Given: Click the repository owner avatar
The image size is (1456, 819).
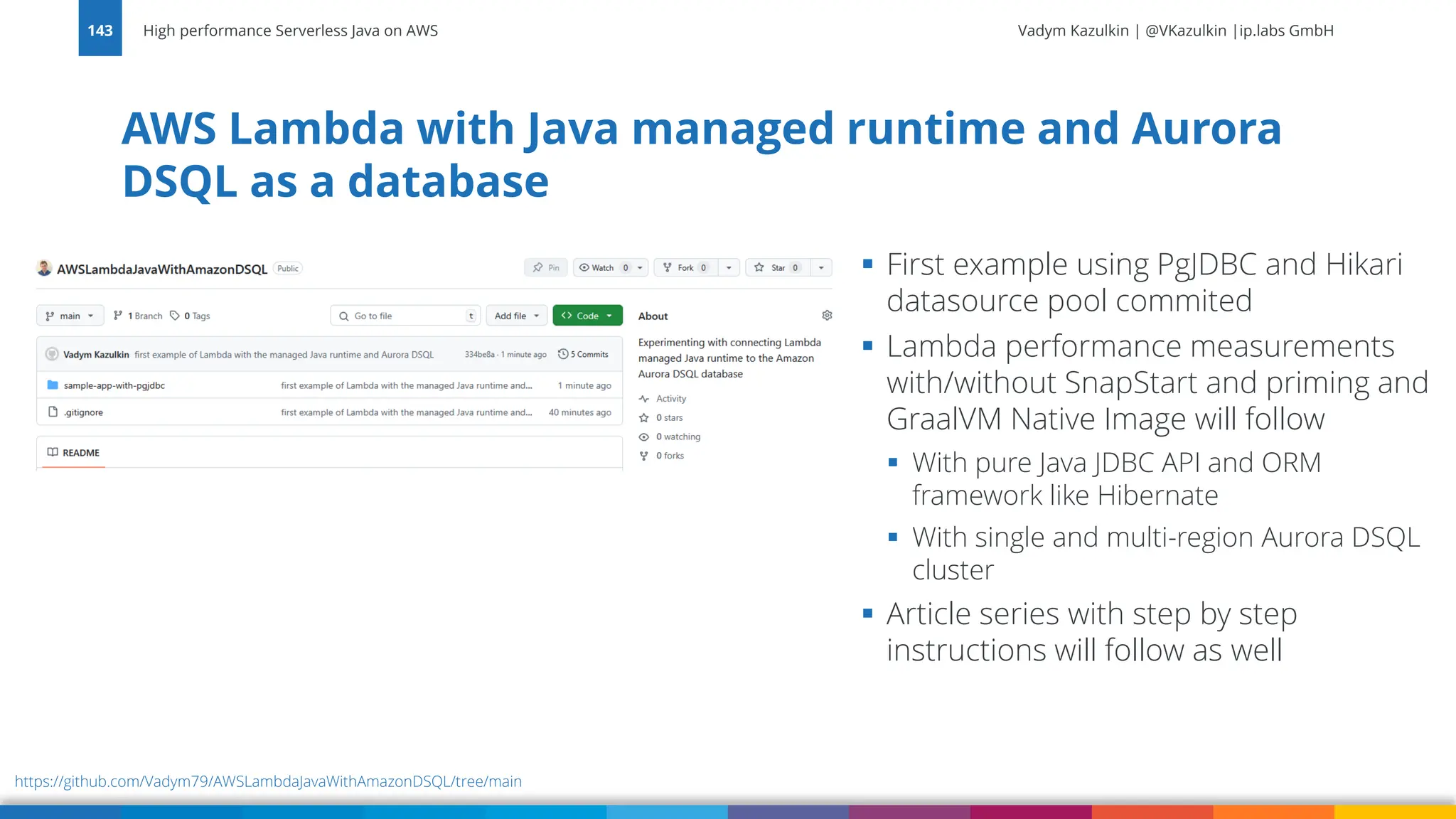Looking at the screenshot, I should (x=44, y=268).
